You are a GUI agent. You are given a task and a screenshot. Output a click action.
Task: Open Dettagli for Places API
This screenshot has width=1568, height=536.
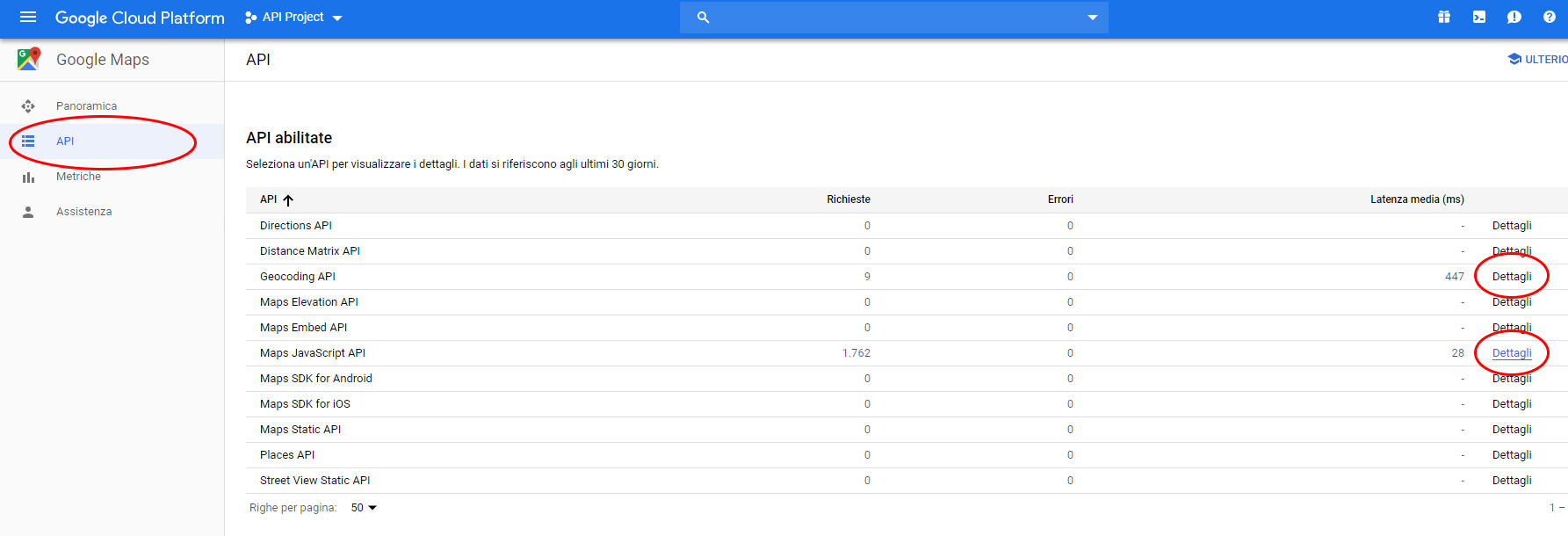[x=1512, y=455]
